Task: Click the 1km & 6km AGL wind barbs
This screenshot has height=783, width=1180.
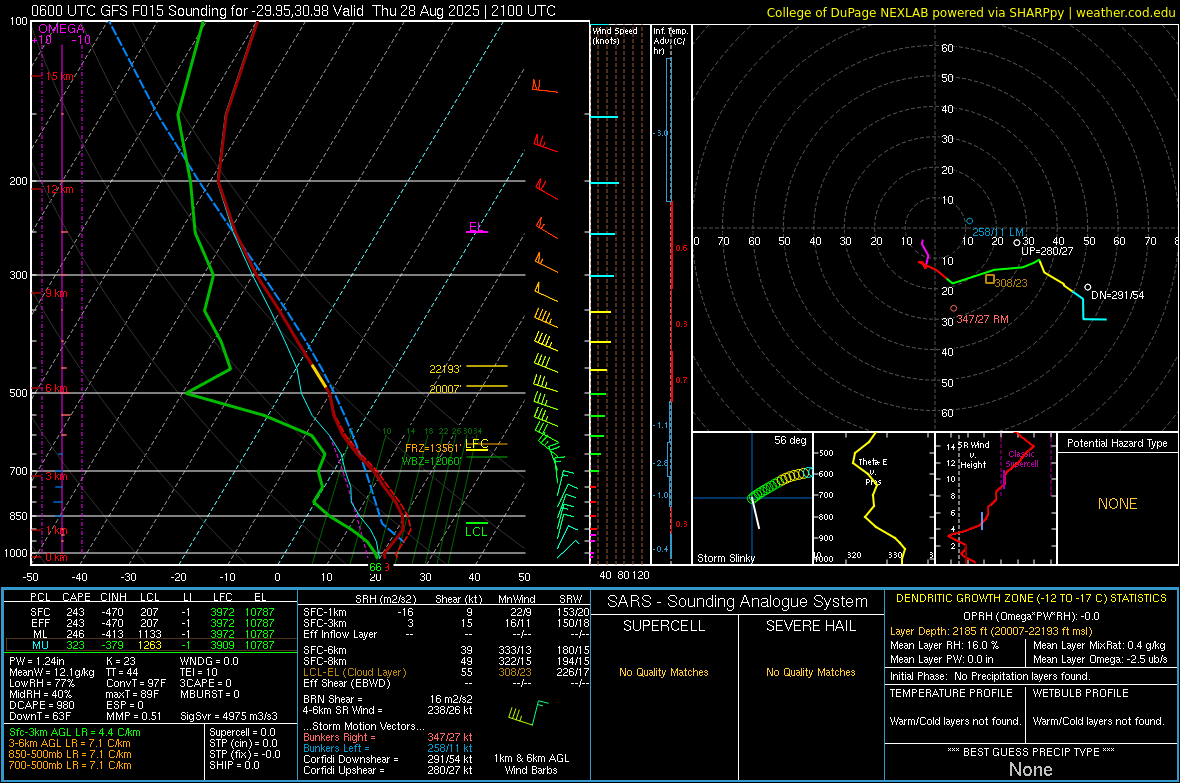Action: tap(531, 711)
